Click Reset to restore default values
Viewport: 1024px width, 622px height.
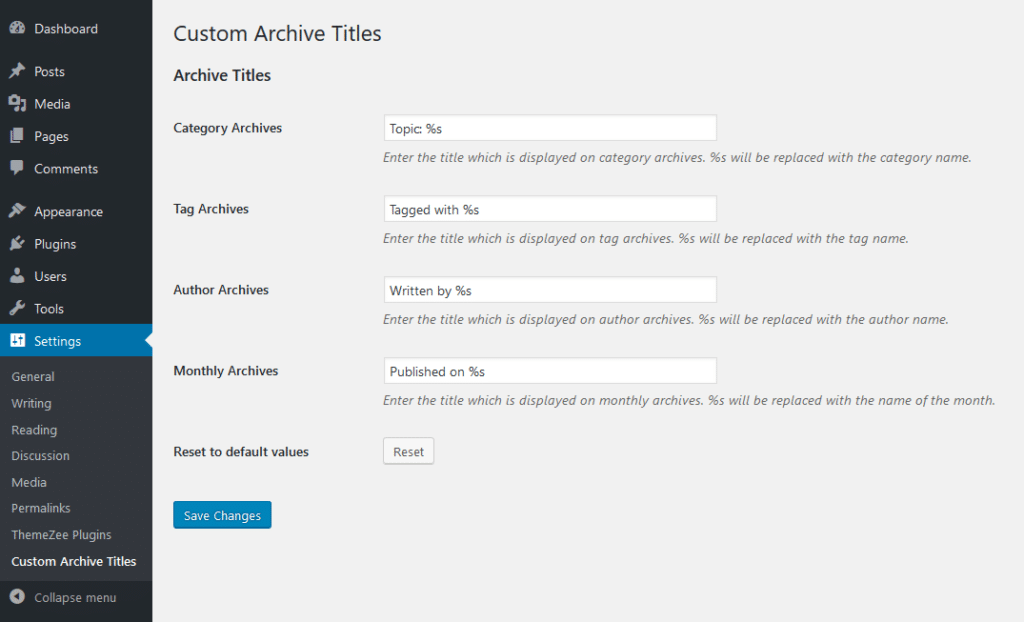click(407, 451)
